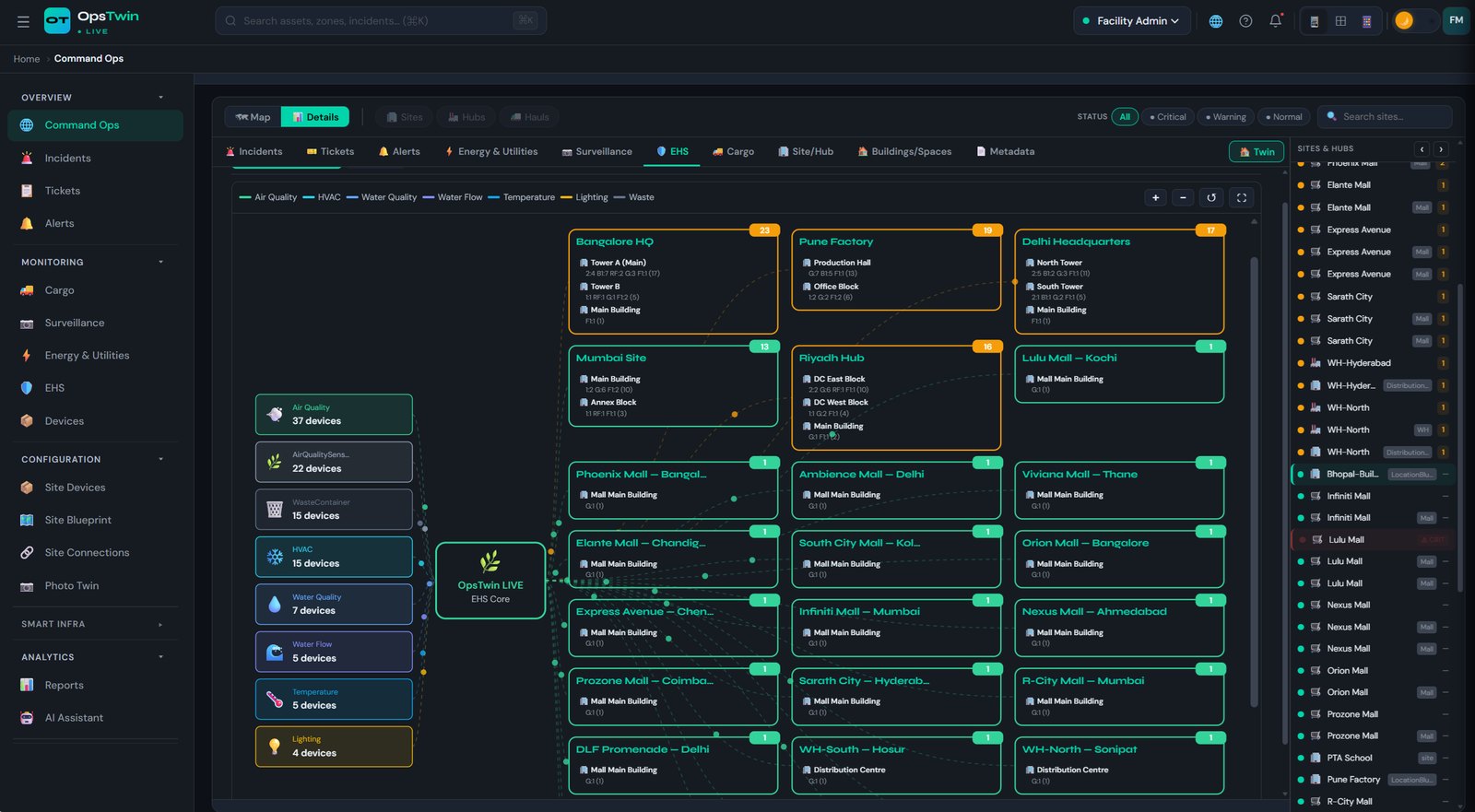Zoom out the EHS graph
The width and height of the screenshot is (1475, 812).
point(1183,197)
